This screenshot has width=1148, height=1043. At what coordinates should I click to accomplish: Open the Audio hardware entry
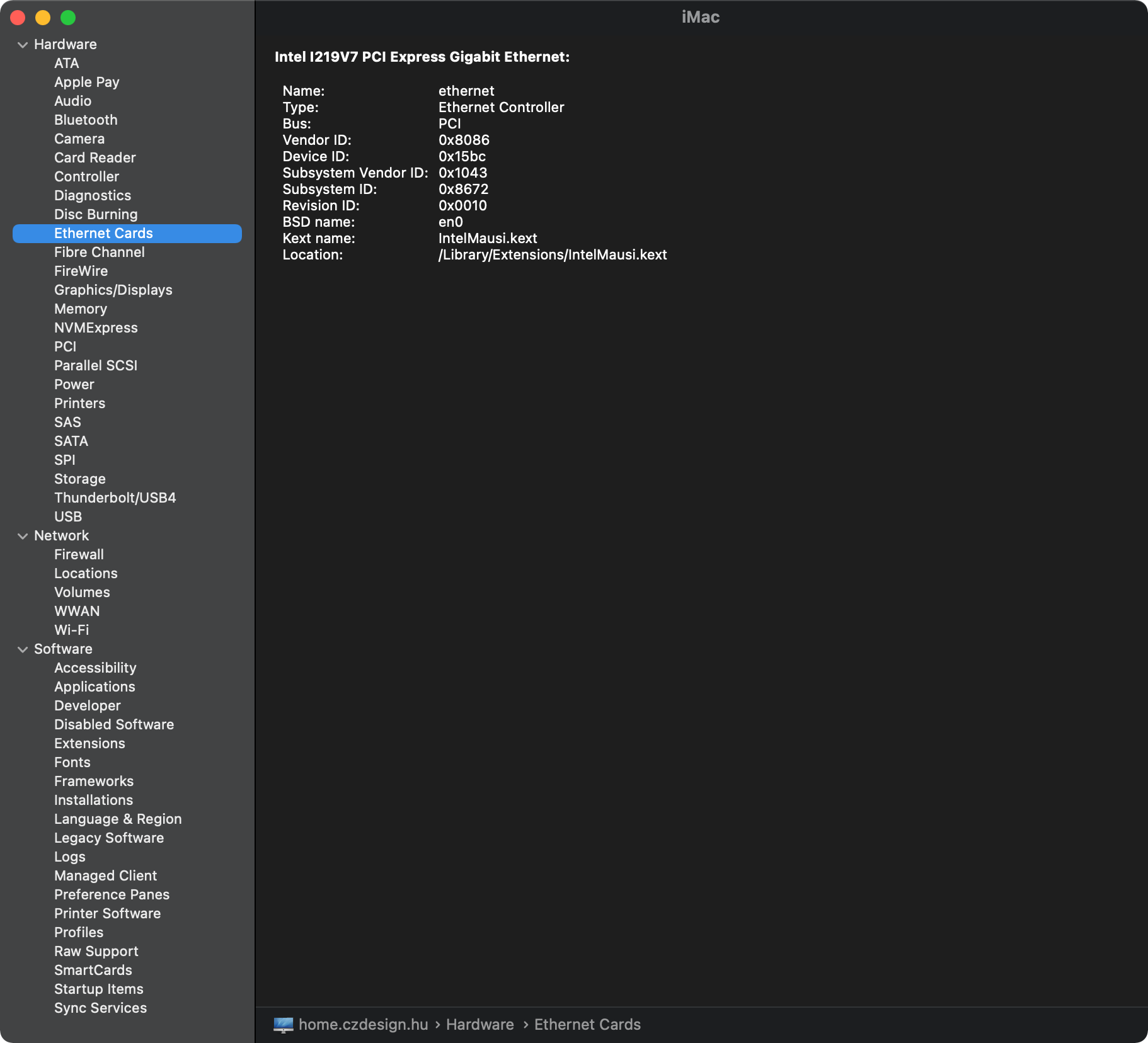click(73, 101)
